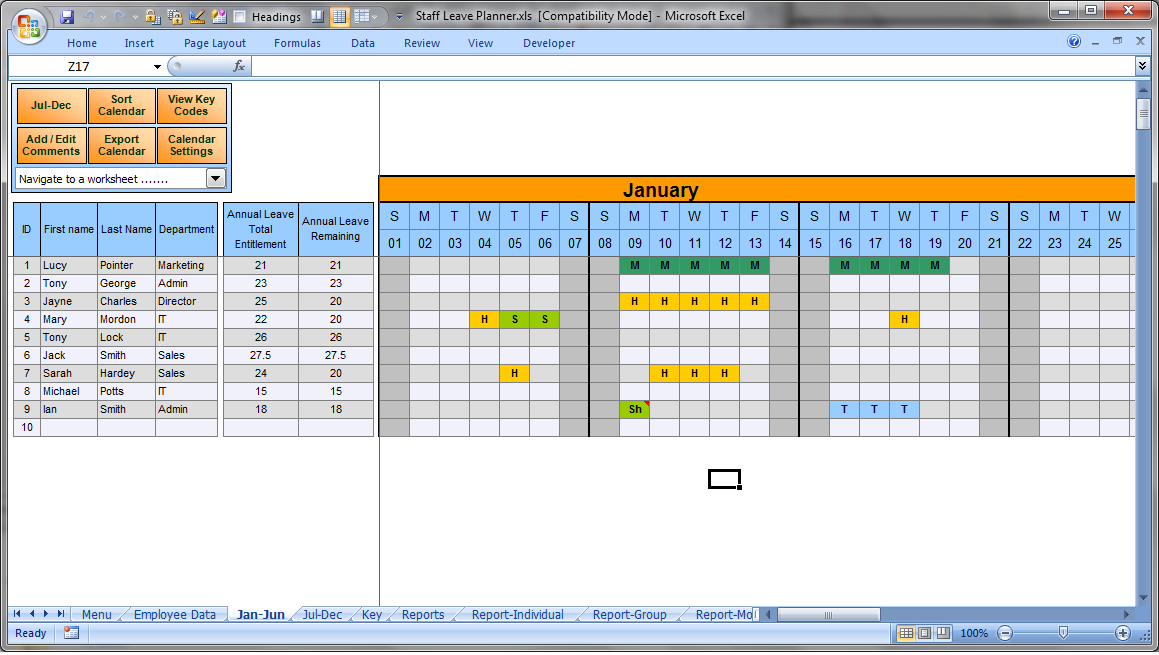This screenshot has height=655, width=1159.
Task: Open the Navigate to a worksheet dropdown
Action: [216, 178]
